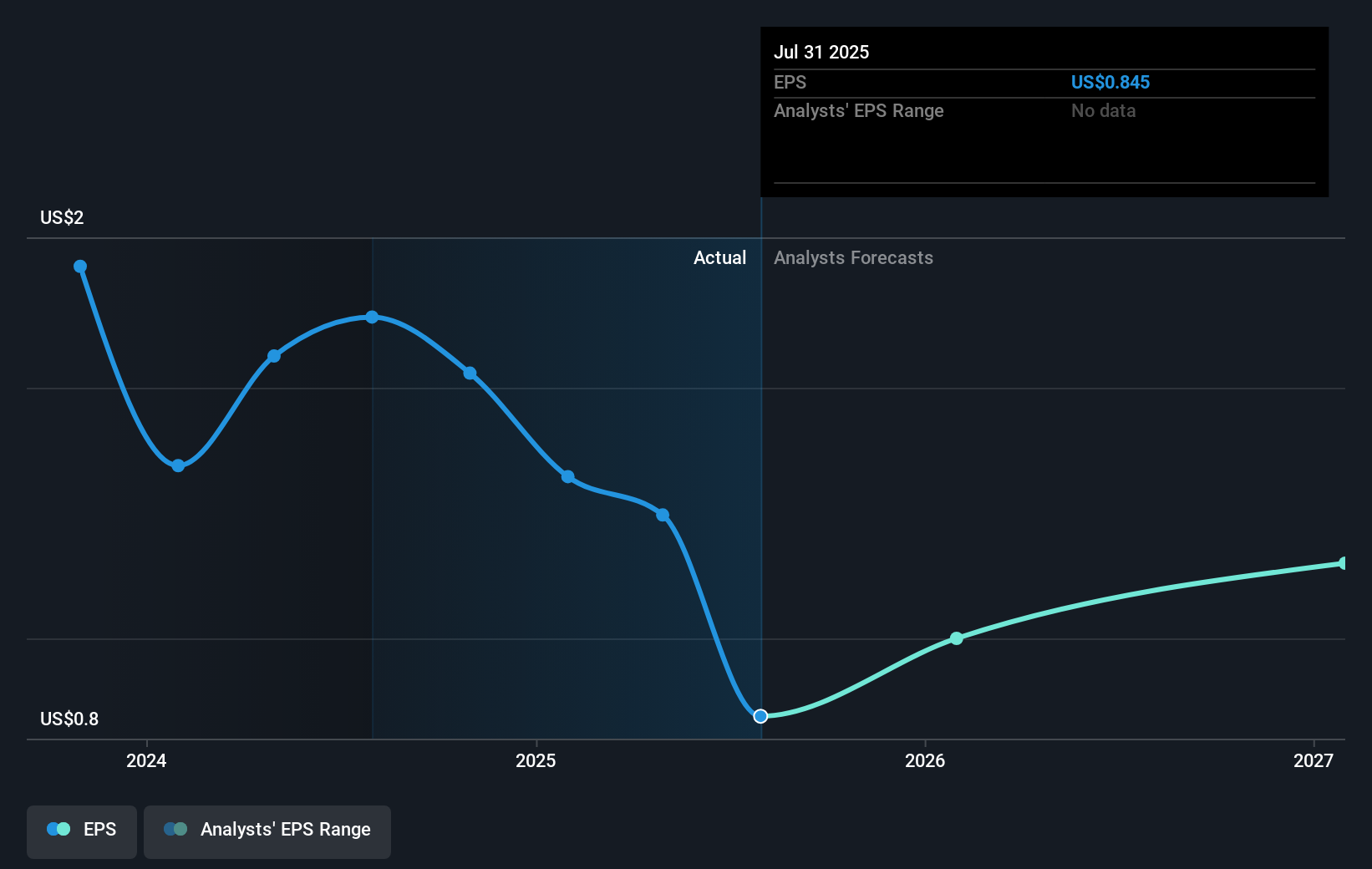1372x869 pixels.
Task: Click the 2025 axis label on the timeline
Action: pos(536,760)
